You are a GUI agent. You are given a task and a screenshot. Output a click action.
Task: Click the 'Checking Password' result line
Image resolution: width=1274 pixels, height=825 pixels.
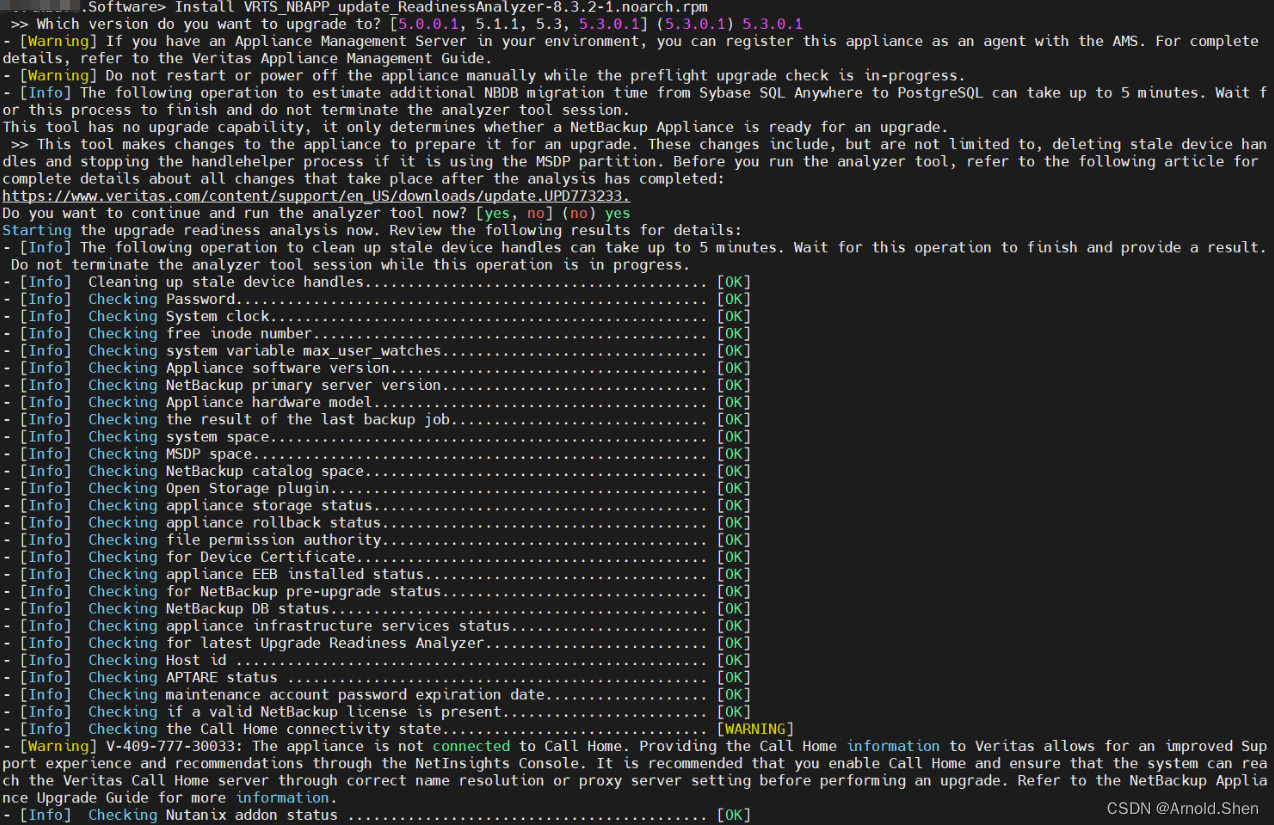click(376, 299)
